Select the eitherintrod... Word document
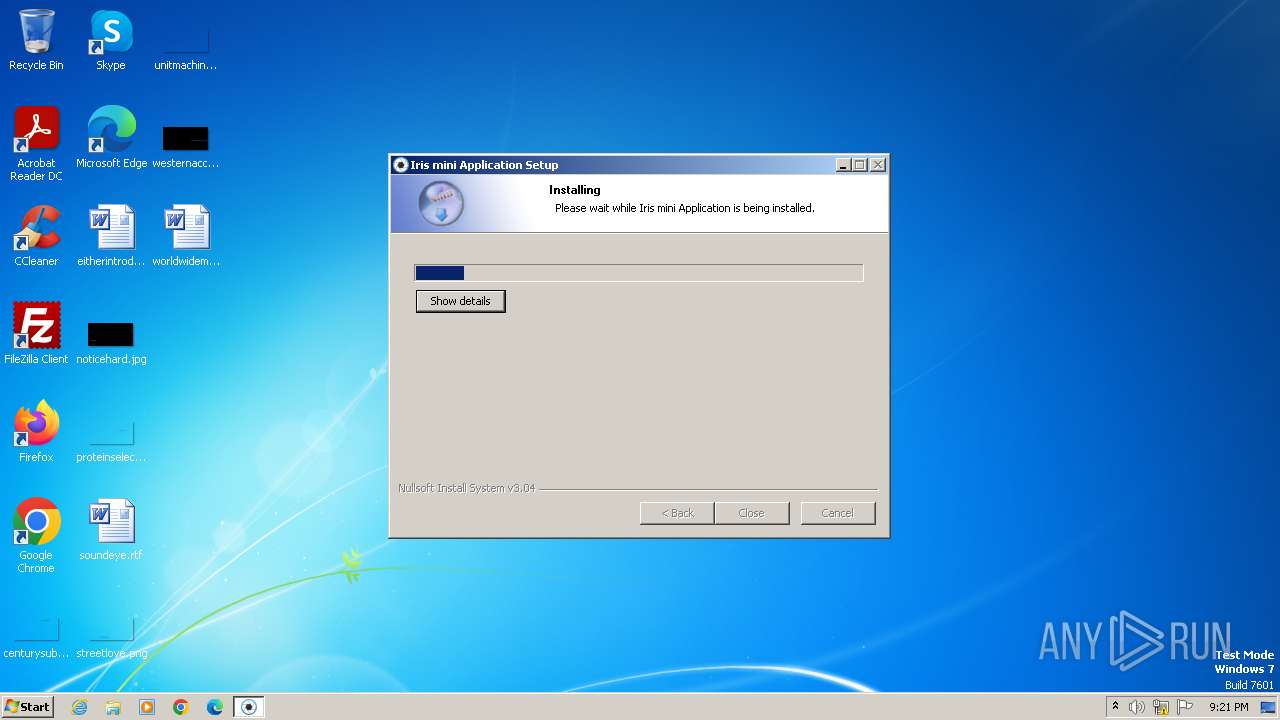The width and height of the screenshot is (1280, 720). 111,236
